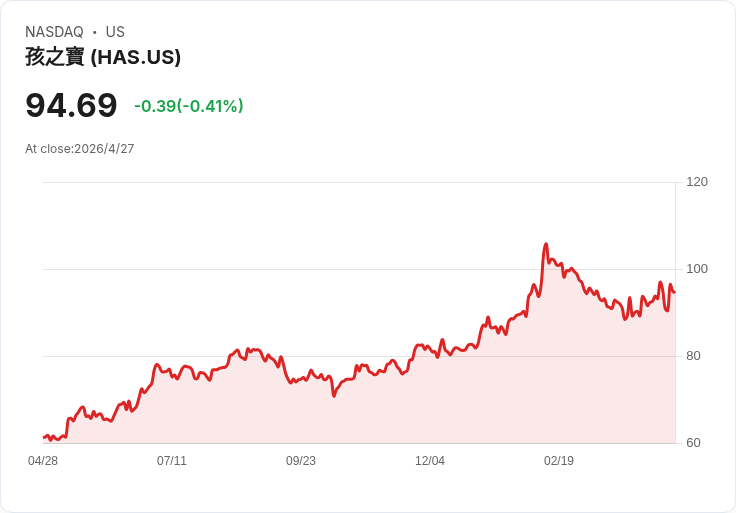Viewport: 736px width, 513px height.
Task: Select the 80 y-axis label
Action: click(693, 356)
